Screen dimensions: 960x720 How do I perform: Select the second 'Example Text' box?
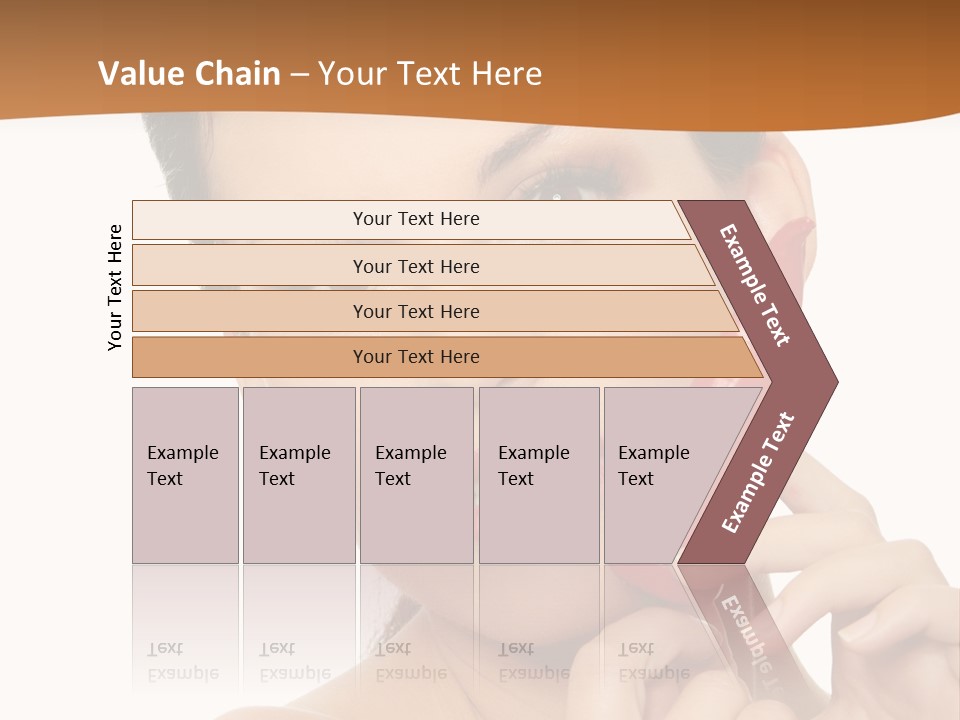(x=299, y=475)
